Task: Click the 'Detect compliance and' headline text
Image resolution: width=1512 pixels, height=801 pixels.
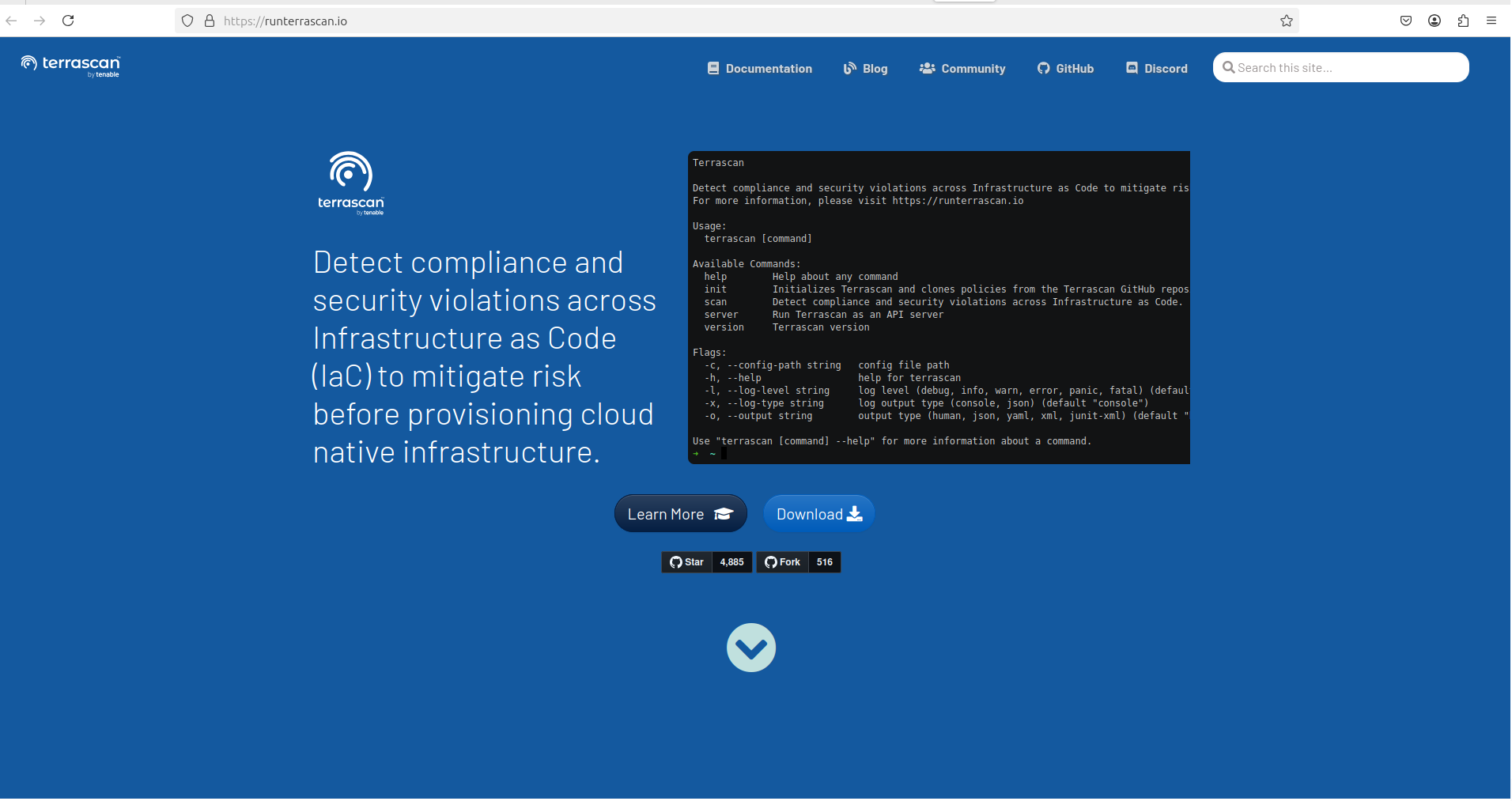Action: [x=468, y=263]
